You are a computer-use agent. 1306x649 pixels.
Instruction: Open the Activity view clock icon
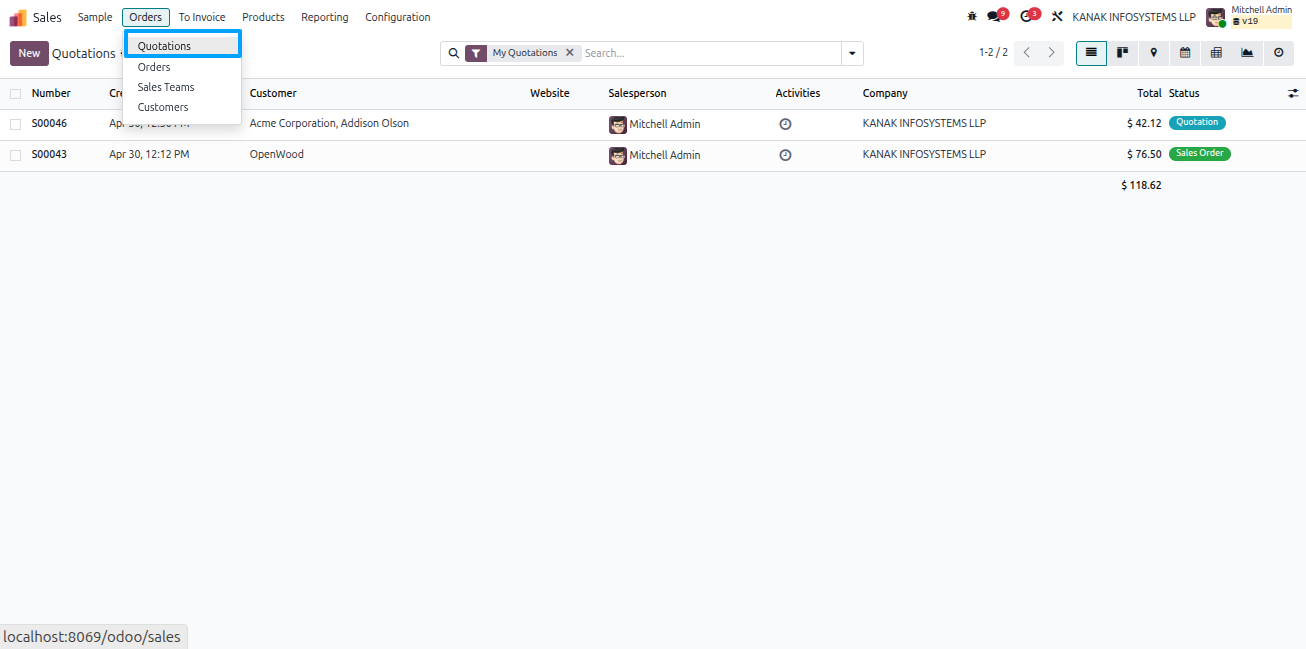point(1278,53)
